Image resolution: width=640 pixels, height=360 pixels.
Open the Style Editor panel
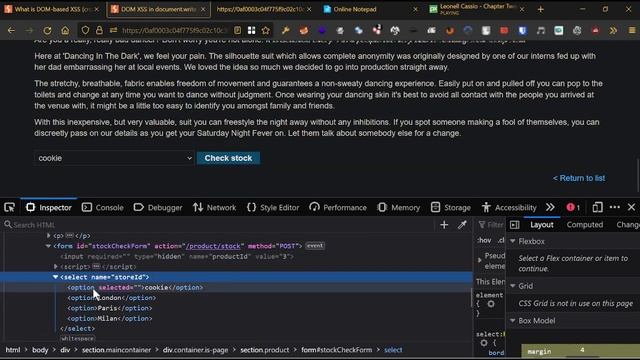(273, 207)
